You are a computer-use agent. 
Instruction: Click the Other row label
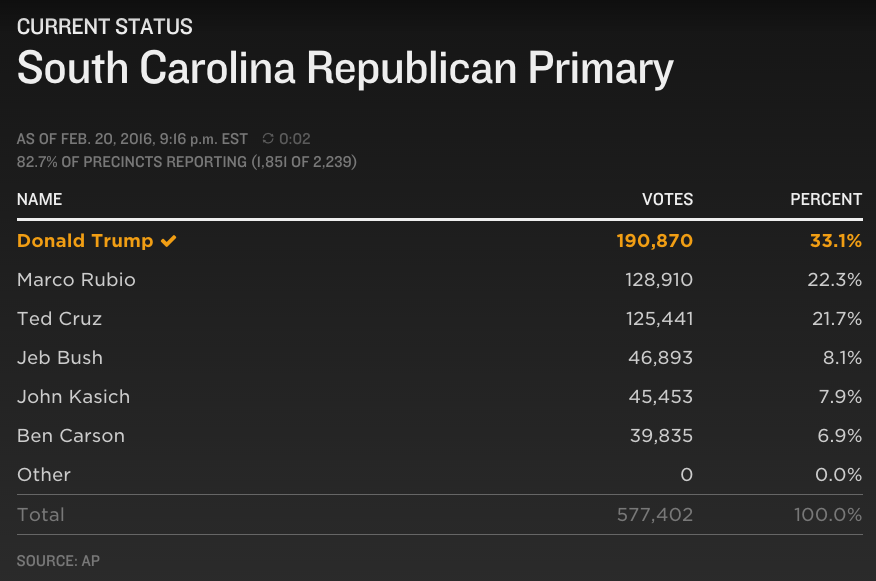tap(44, 475)
